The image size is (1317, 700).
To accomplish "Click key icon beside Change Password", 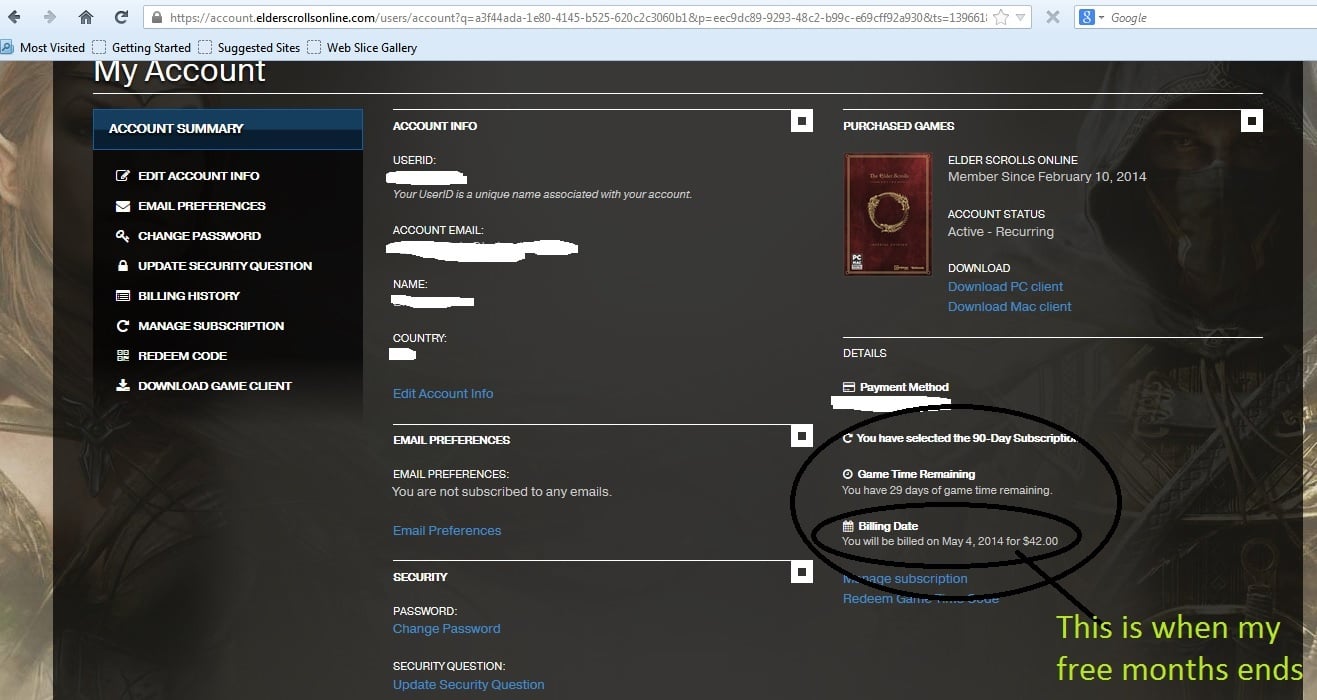I will (x=123, y=236).
